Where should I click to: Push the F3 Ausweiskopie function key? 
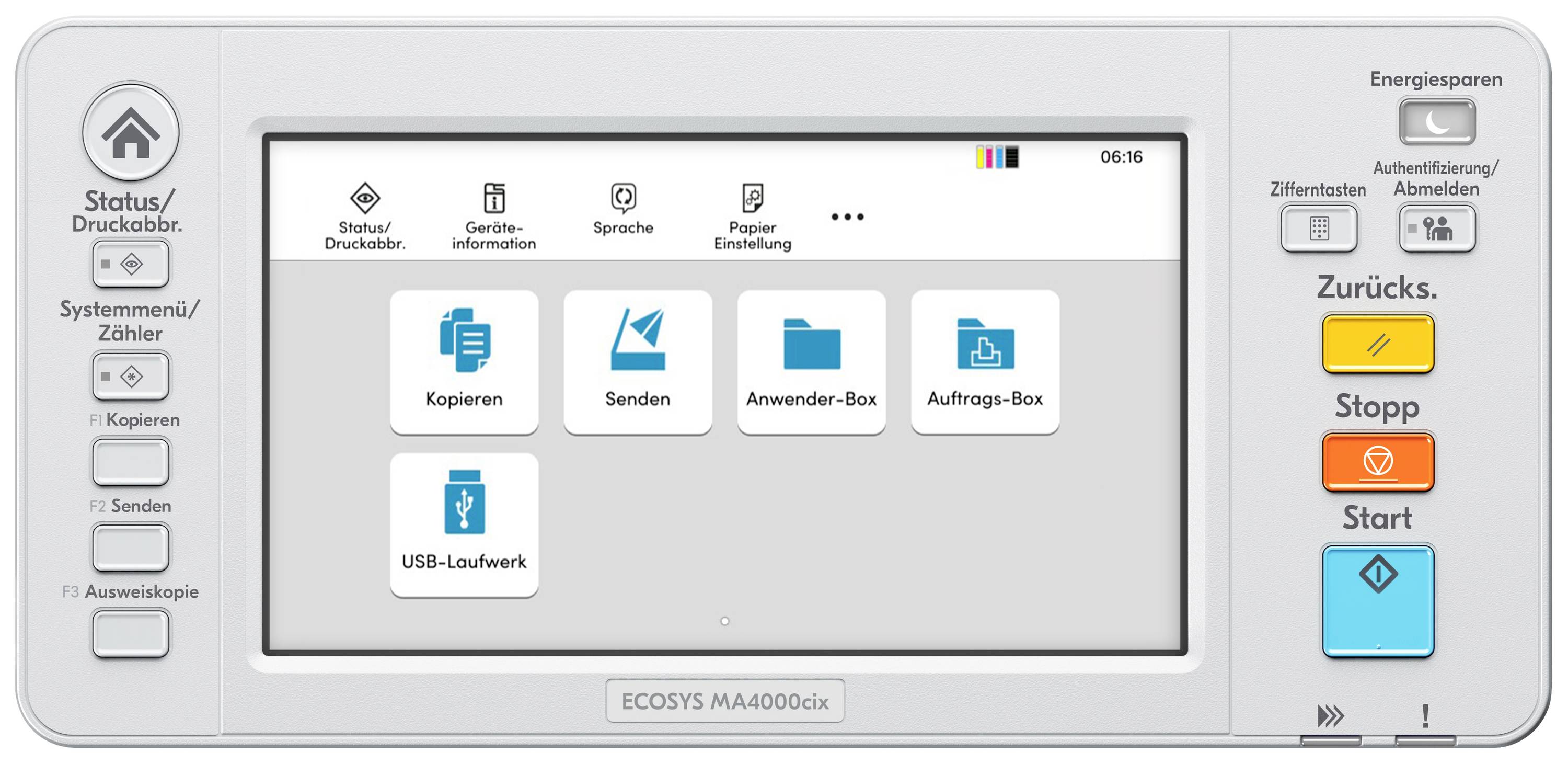point(131,634)
